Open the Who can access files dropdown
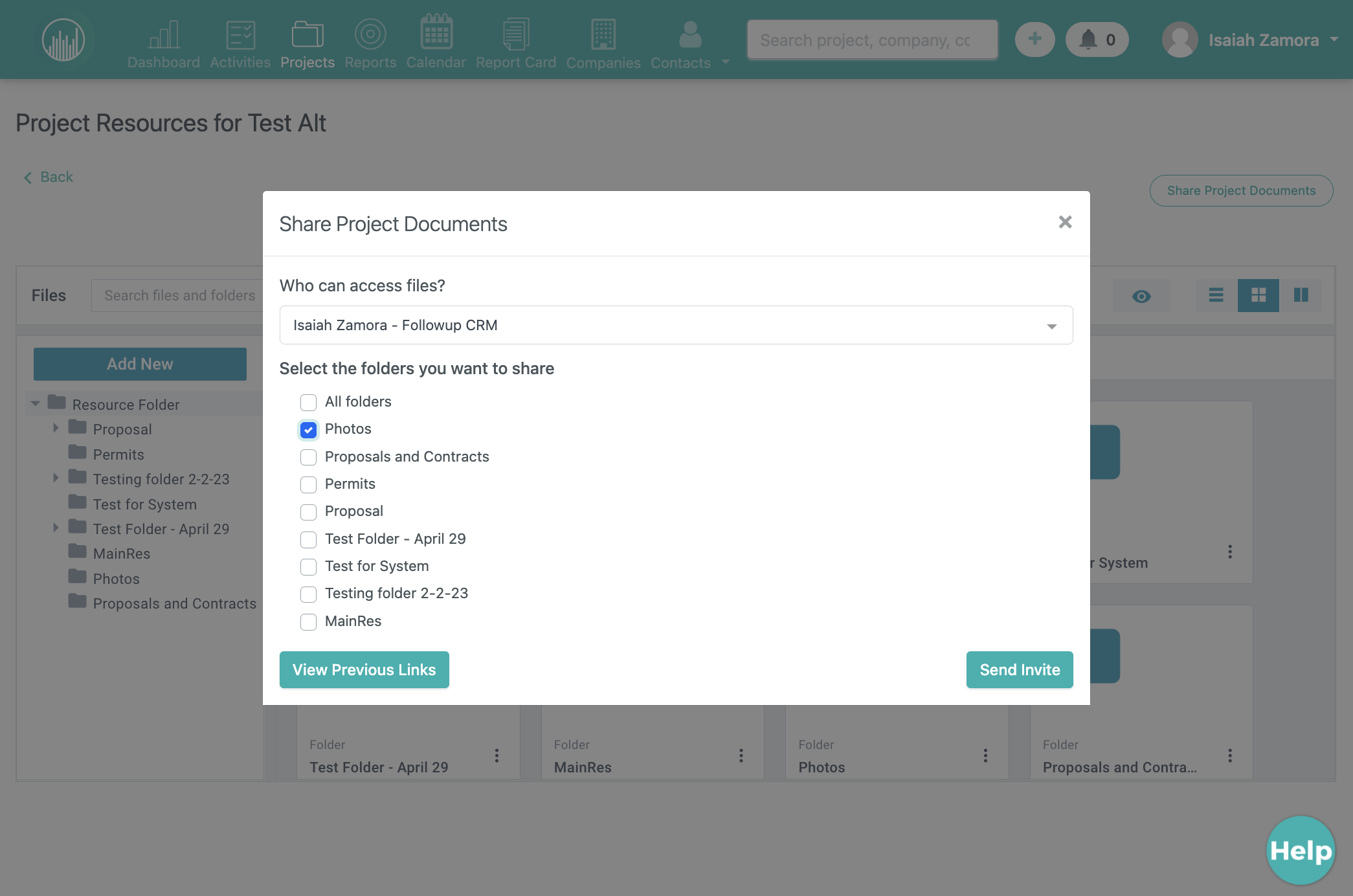Screen dimensions: 1353x896 676,325
